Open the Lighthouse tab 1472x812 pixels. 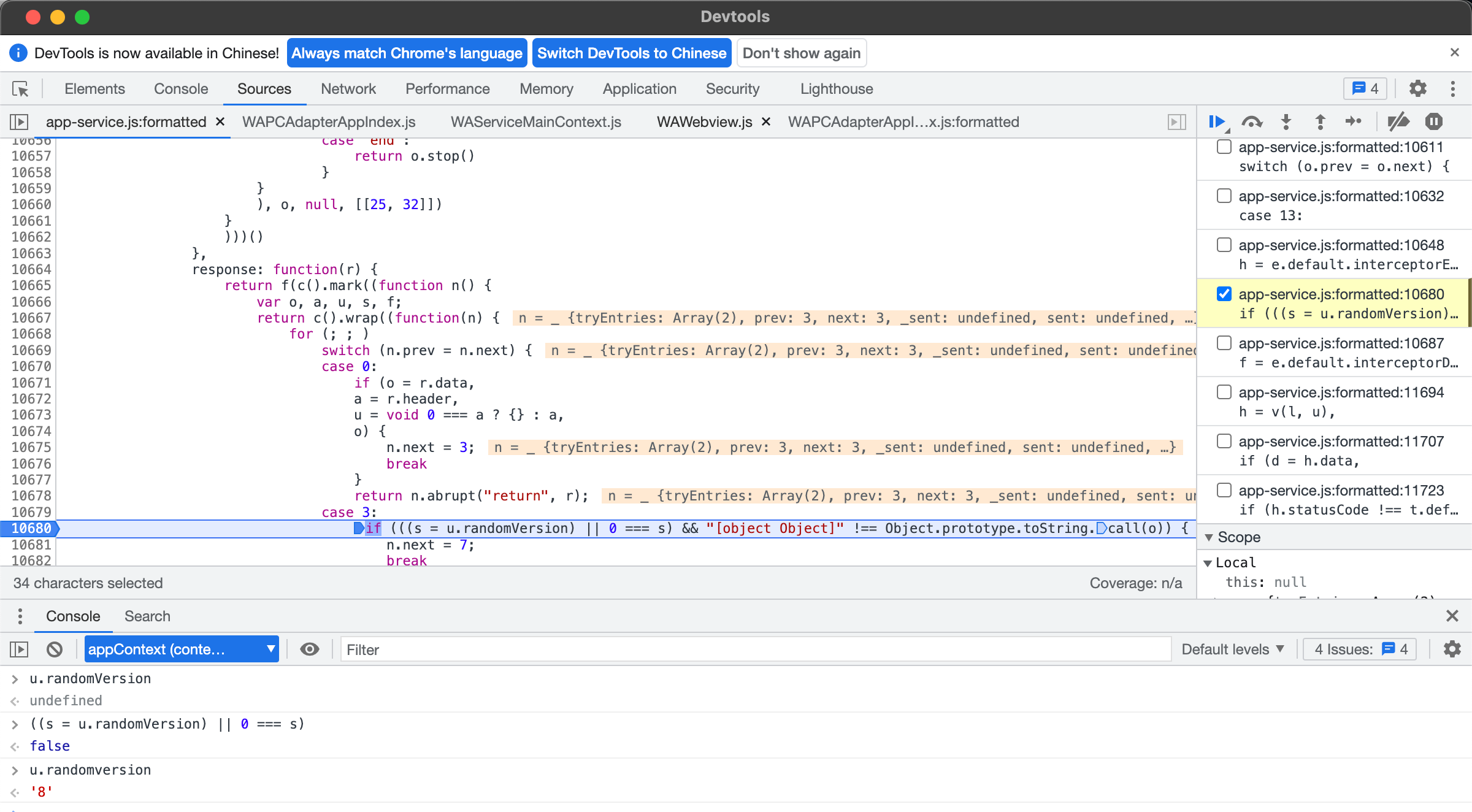pos(837,89)
